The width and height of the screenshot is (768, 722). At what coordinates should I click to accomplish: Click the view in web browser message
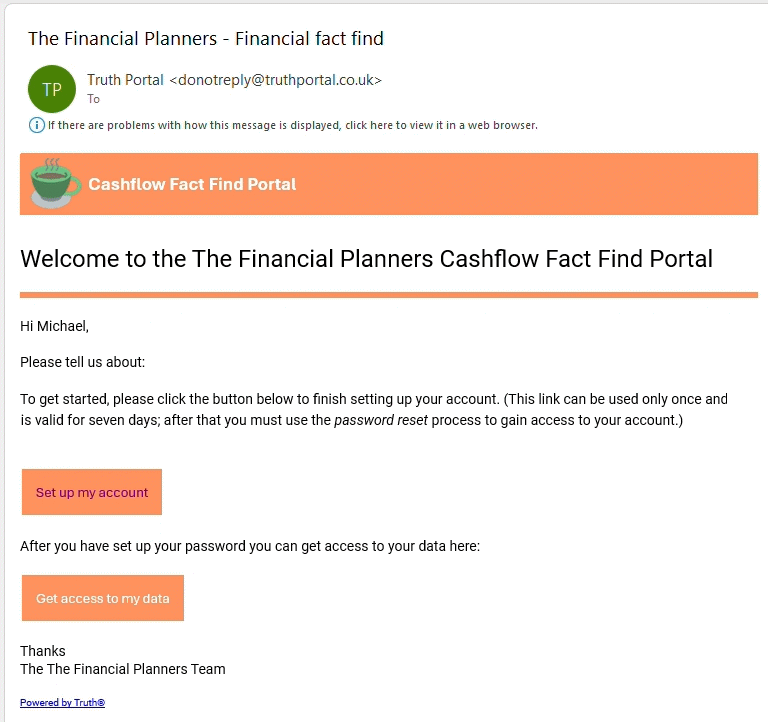292,125
